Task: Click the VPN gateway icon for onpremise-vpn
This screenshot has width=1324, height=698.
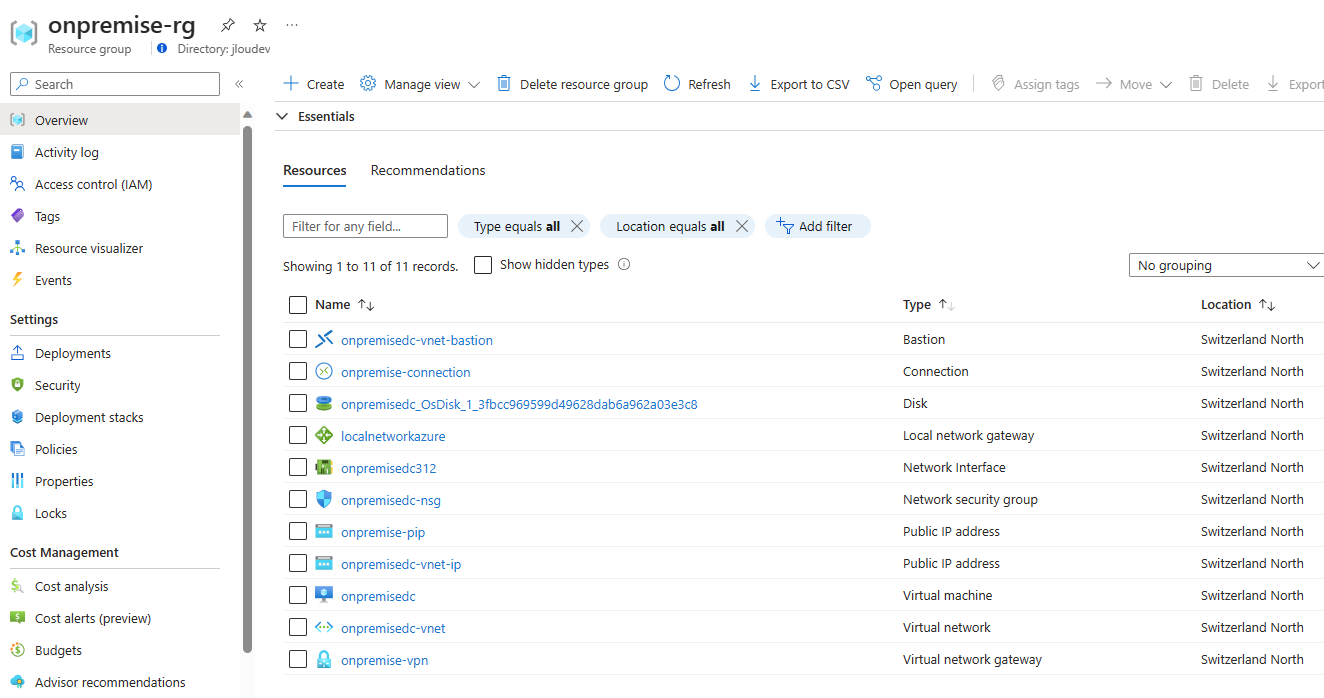Action: pyautogui.click(x=324, y=660)
